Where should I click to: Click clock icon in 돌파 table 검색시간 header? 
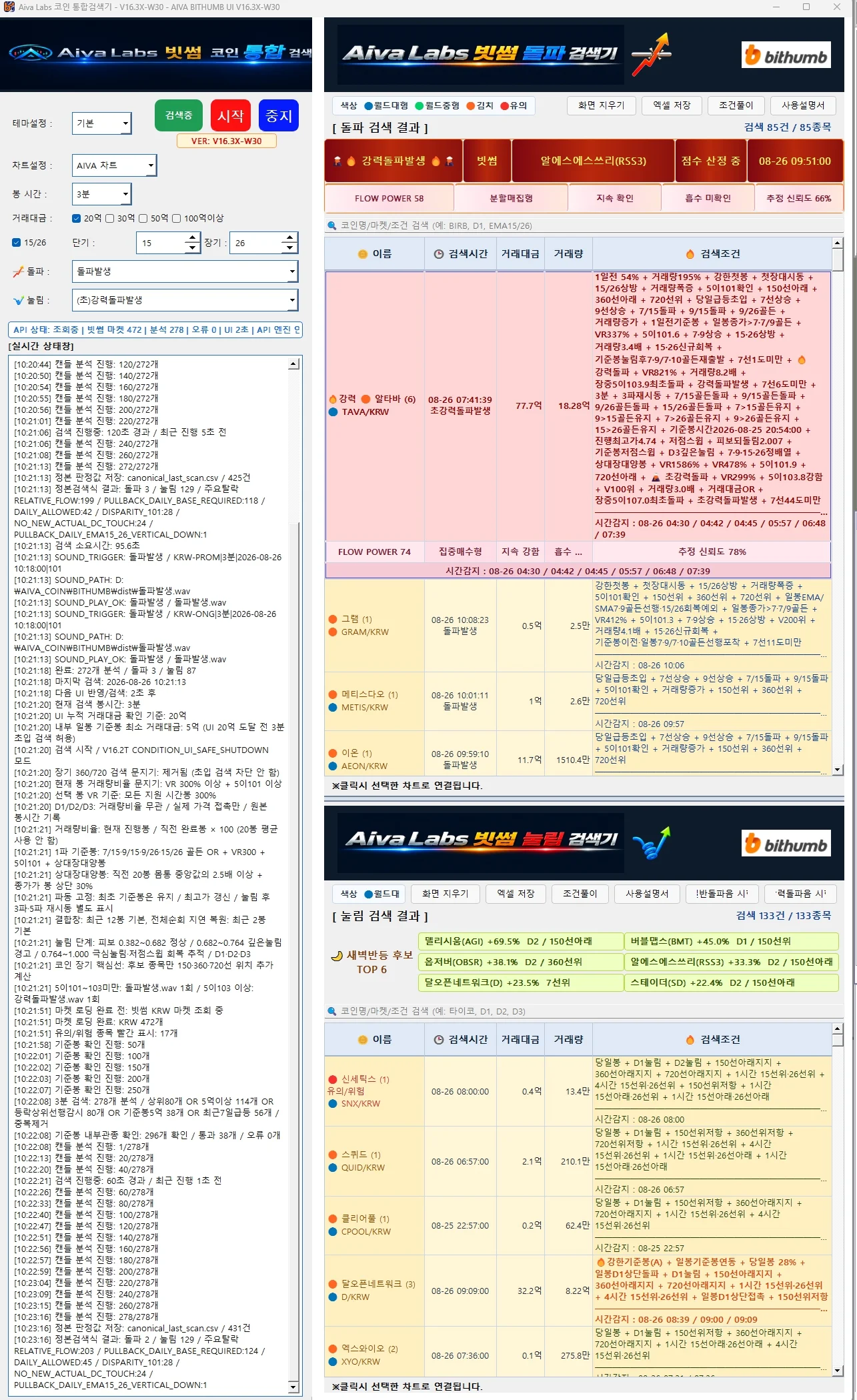439,254
